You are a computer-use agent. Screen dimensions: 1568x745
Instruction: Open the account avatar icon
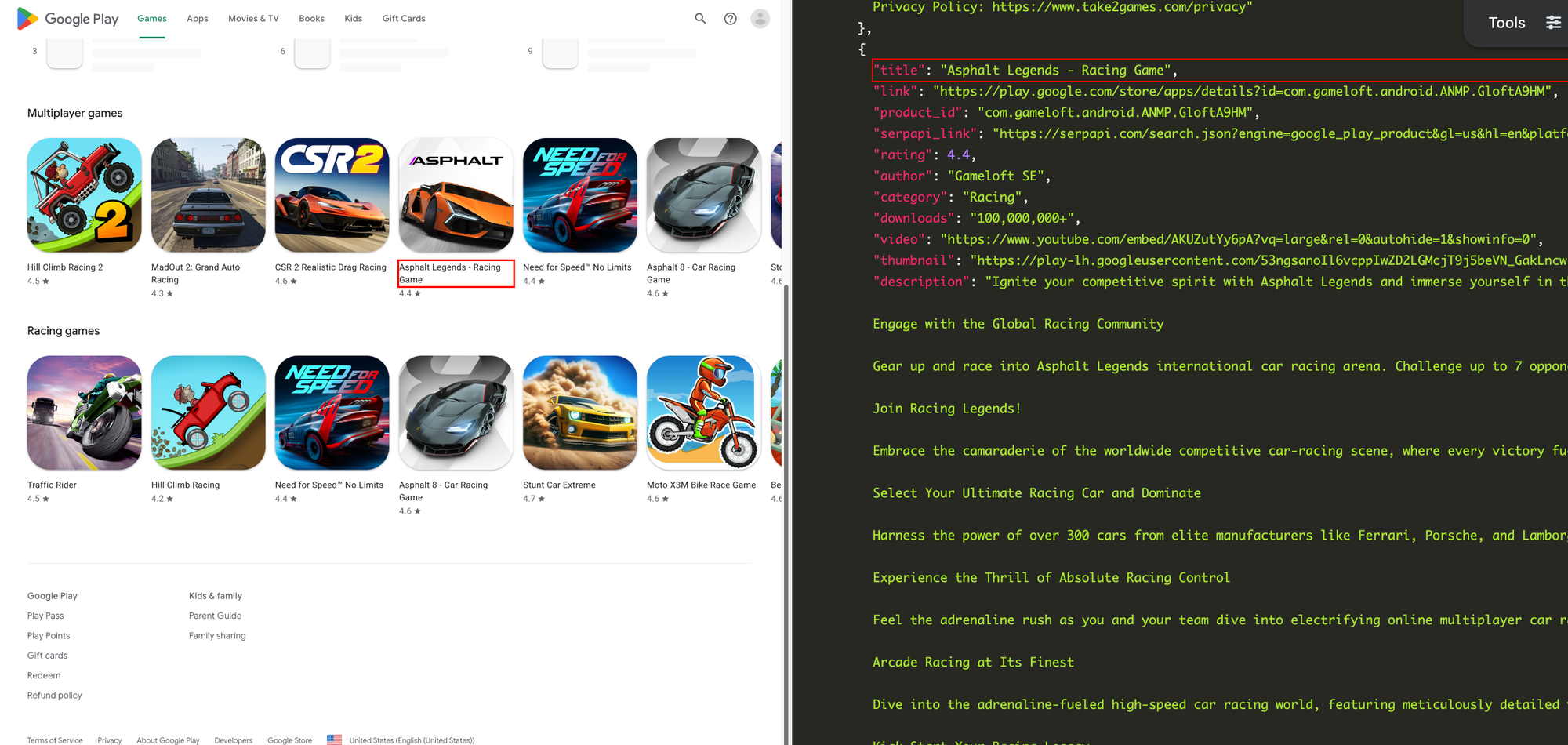point(760,18)
